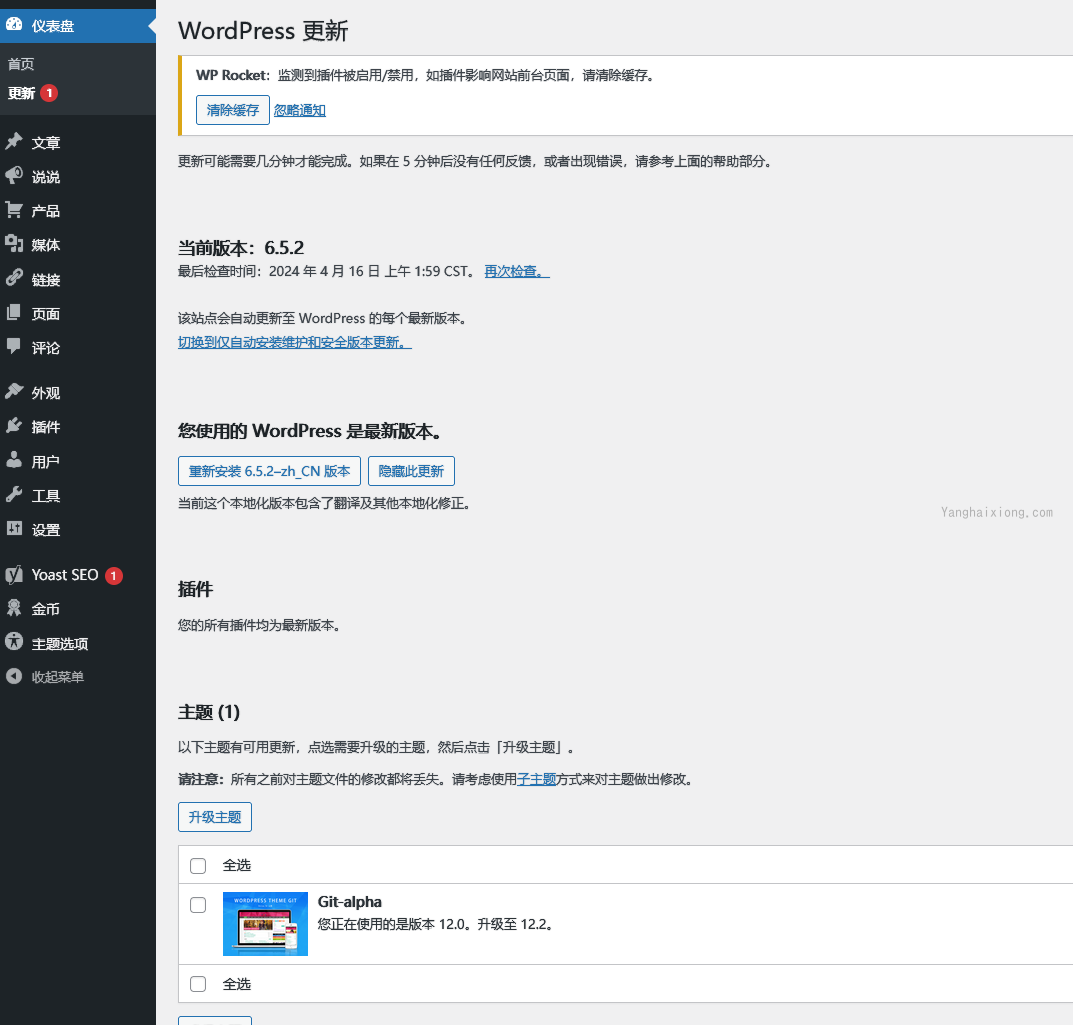Open the 子主题 link
Viewport: 1073px width, 1025px height.
pyautogui.click(x=536, y=779)
